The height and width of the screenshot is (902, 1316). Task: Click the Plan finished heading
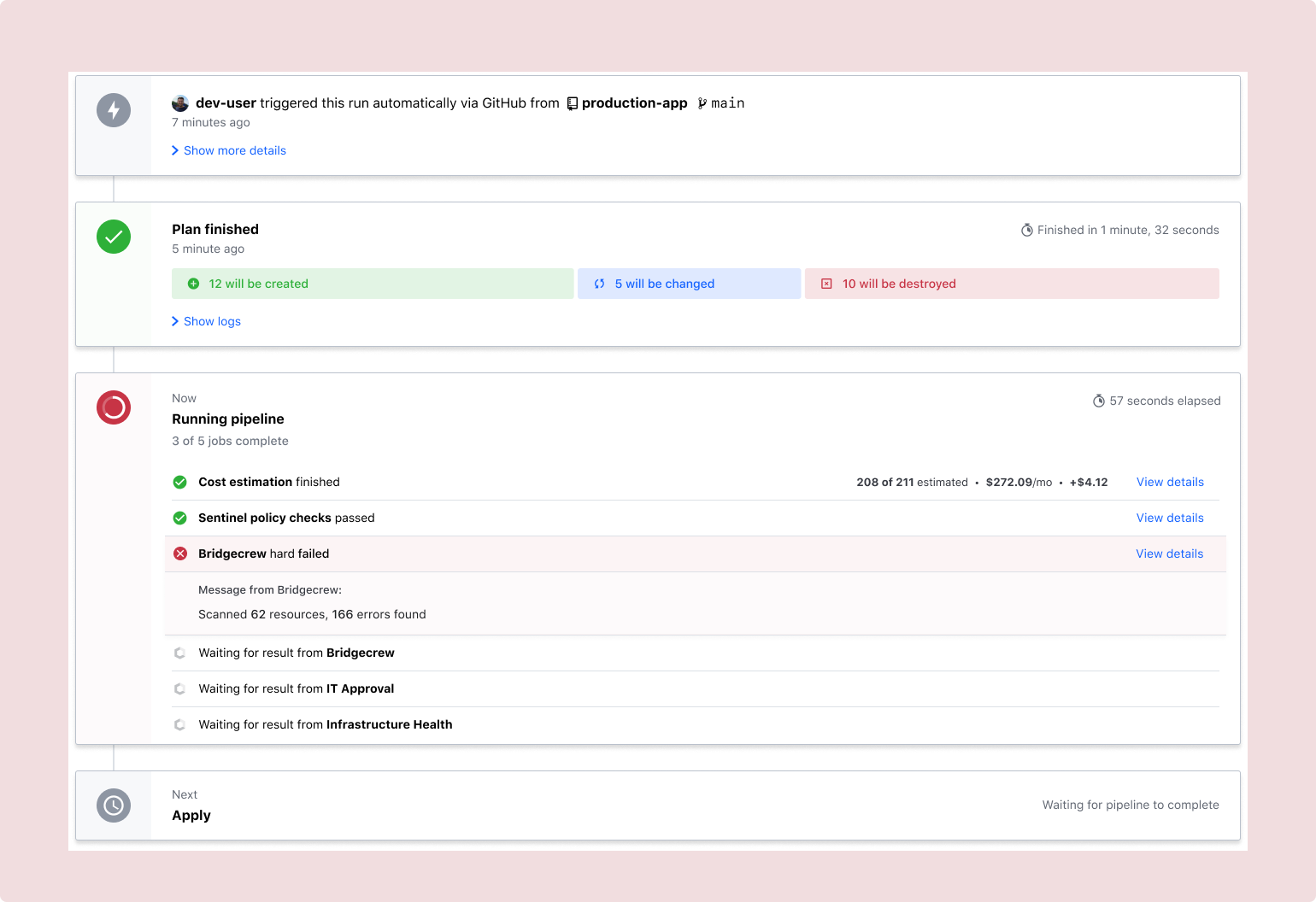coord(215,229)
